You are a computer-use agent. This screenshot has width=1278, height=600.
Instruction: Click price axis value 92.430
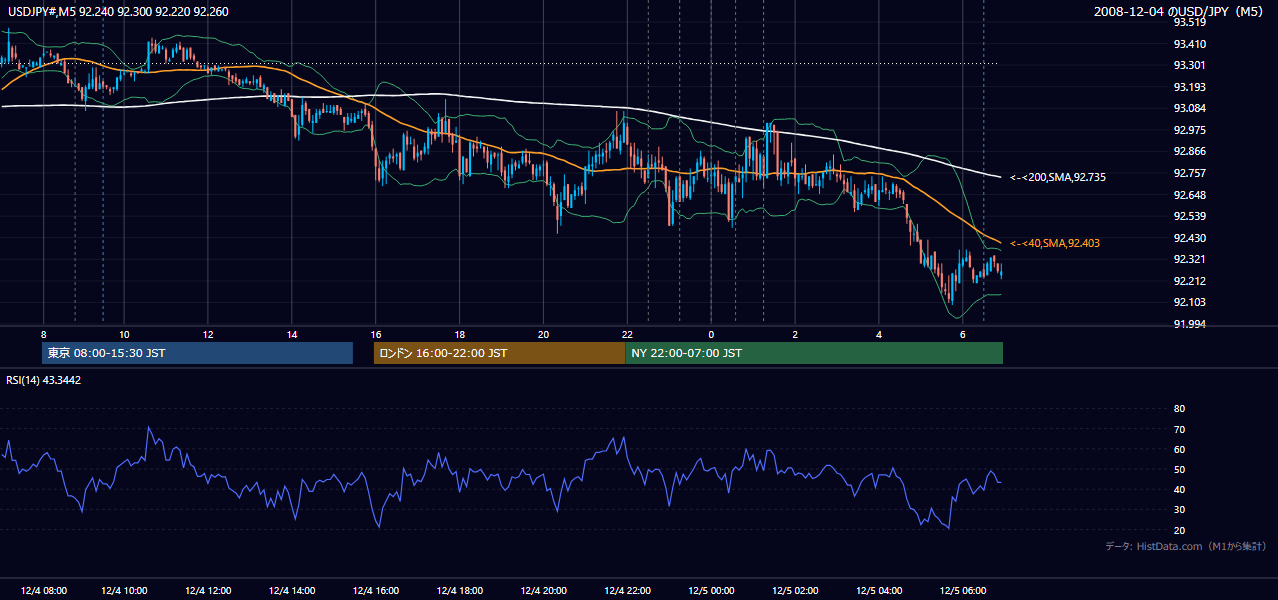click(x=1190, y=238)
